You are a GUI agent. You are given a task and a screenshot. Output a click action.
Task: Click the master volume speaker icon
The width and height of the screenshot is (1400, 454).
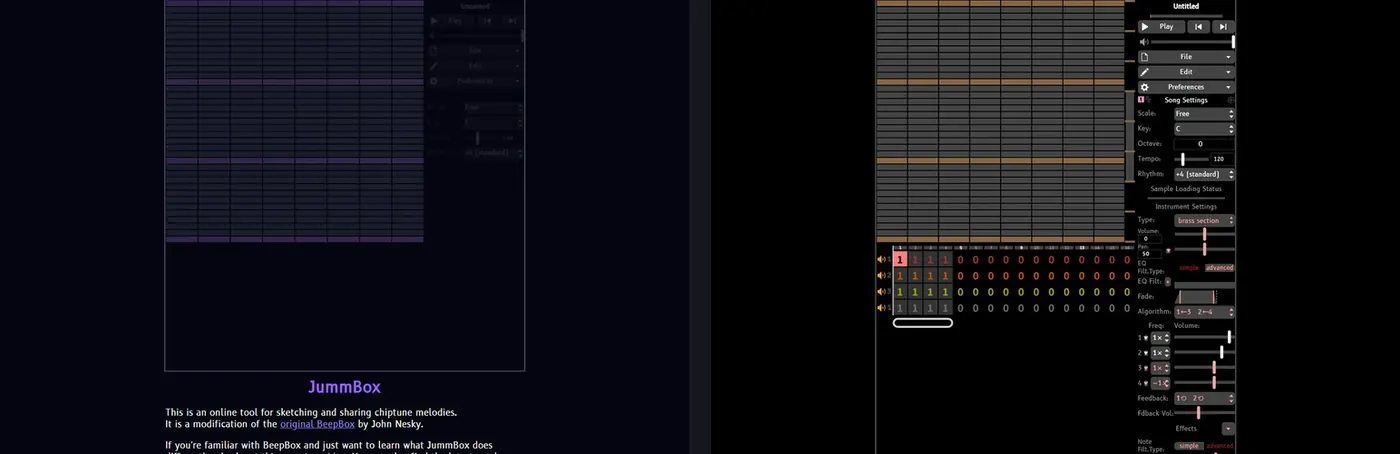click(1143, 42)
